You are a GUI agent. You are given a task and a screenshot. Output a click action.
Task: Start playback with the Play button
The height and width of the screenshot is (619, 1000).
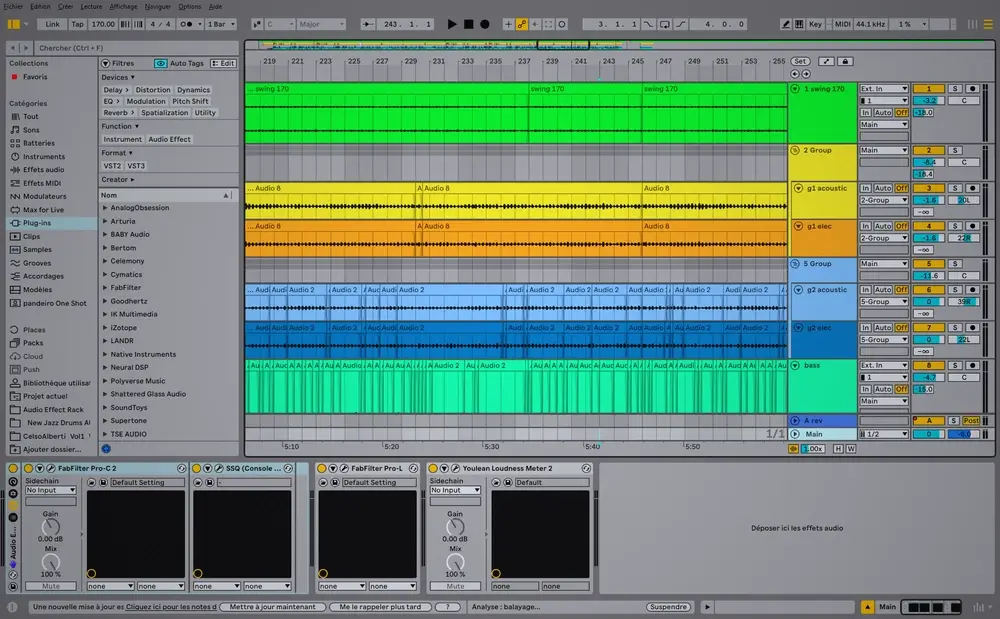[x=452, y=24]
